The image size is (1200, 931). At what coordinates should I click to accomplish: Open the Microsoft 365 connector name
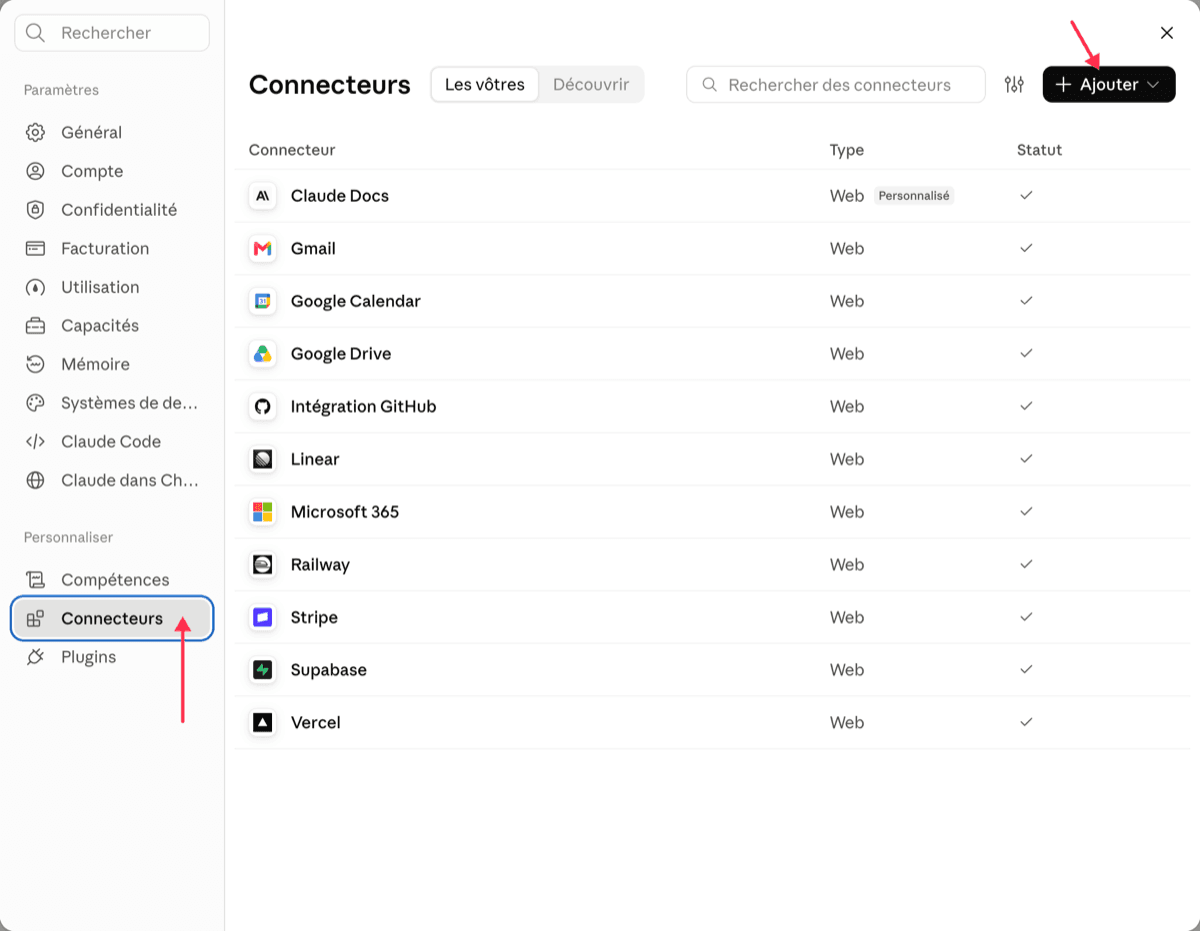point(345,512)
